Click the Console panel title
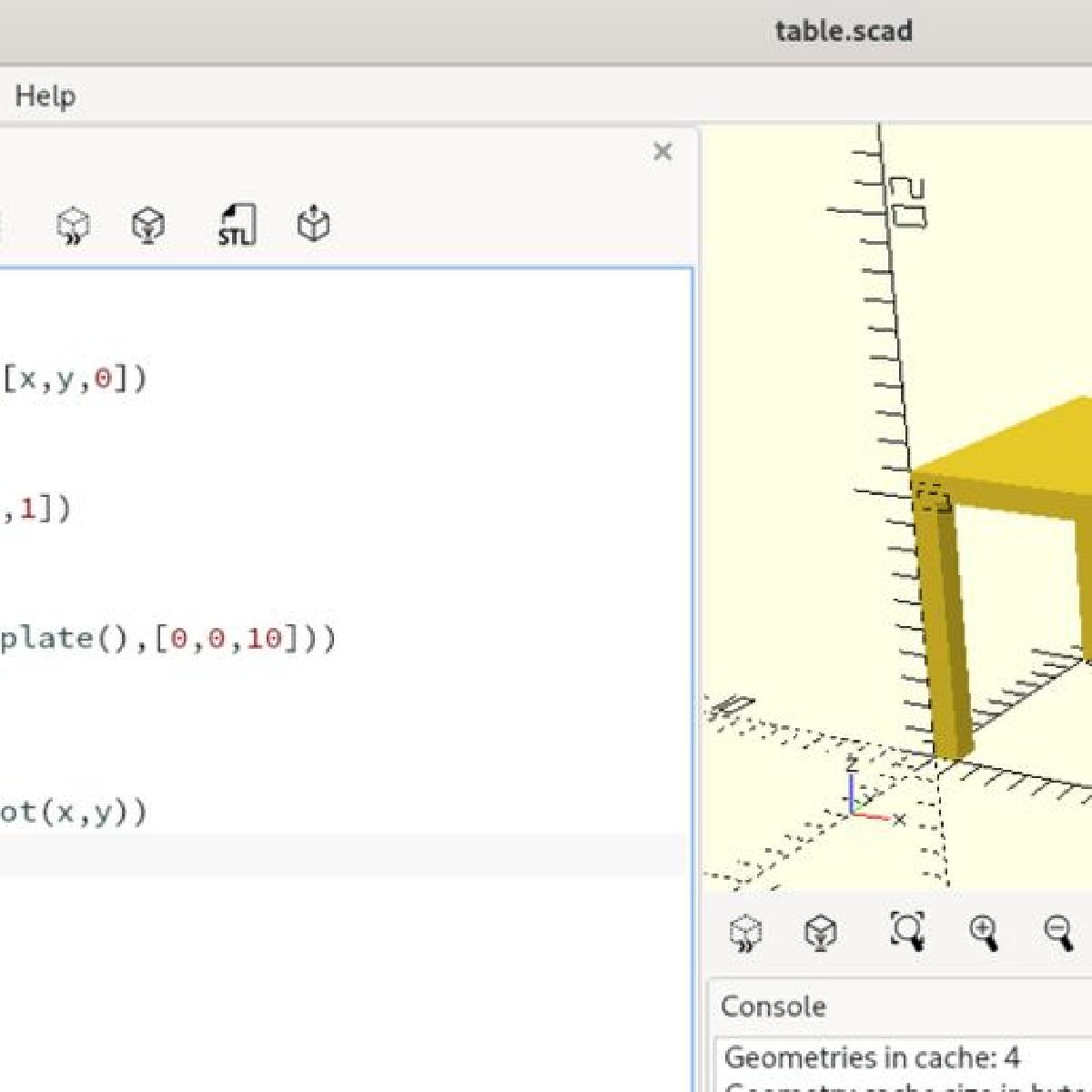The height and width of the screenshot is (1092, 1092). point(773,1006)
